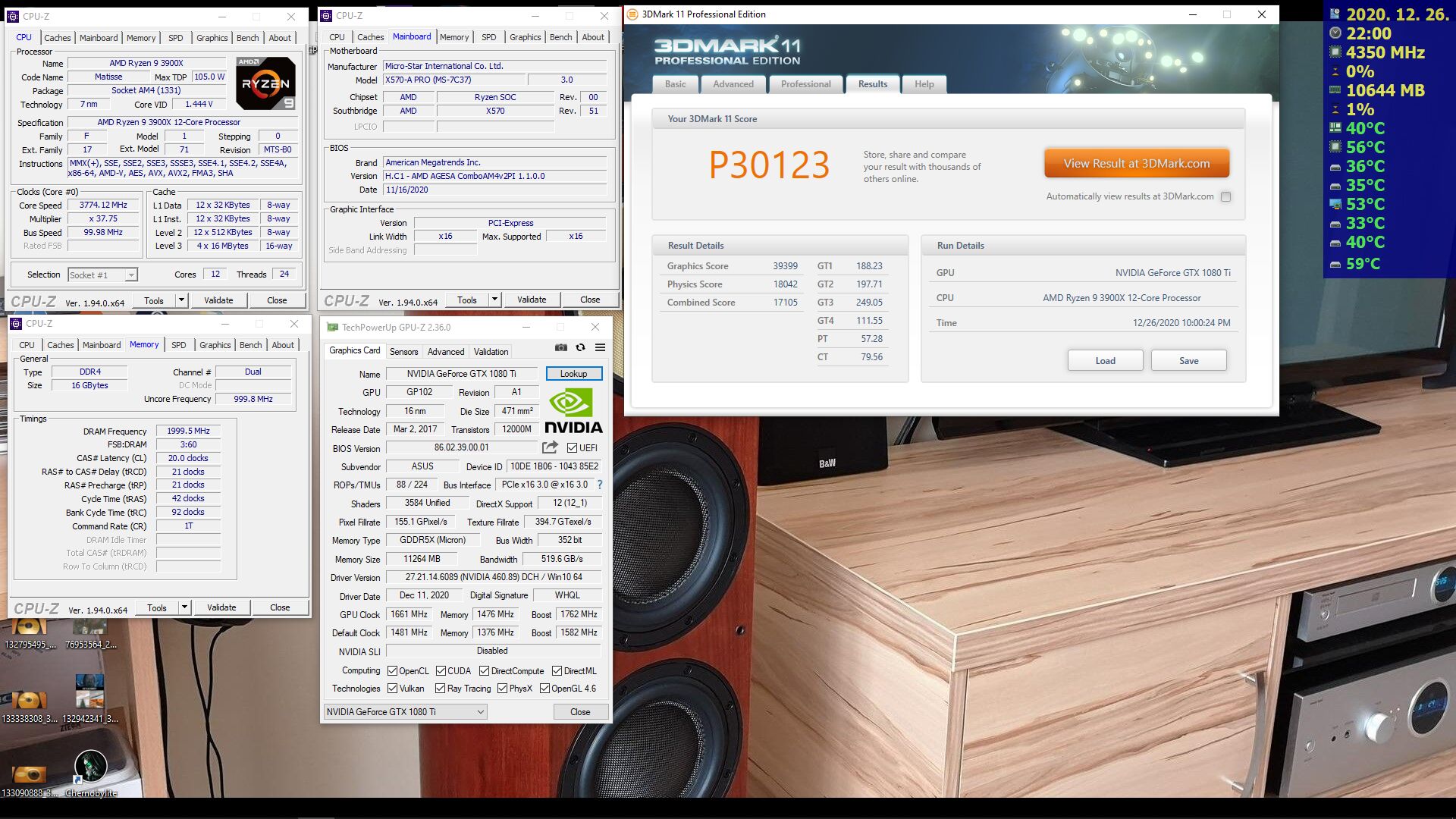The width and height of the screenshot is (1456, 819).
Task: Switch to Sensors tab in GPU-Z
Action: click(x=403, y=351)
